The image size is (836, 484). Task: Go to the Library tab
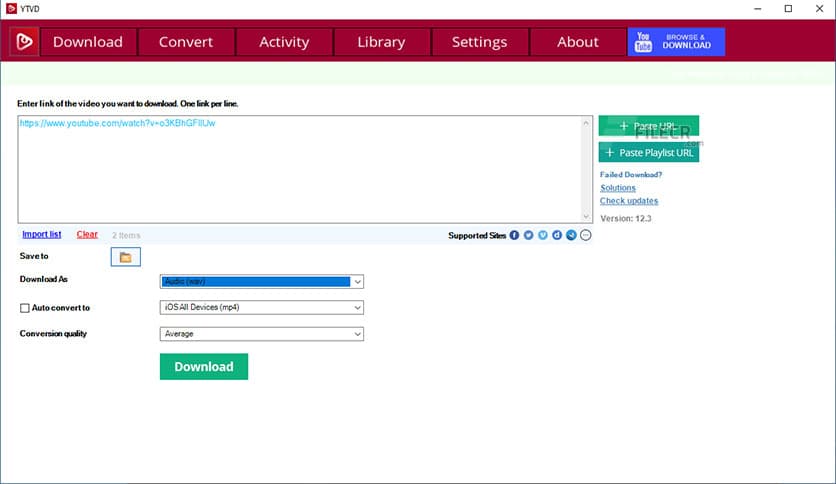[x=381, y=42]
